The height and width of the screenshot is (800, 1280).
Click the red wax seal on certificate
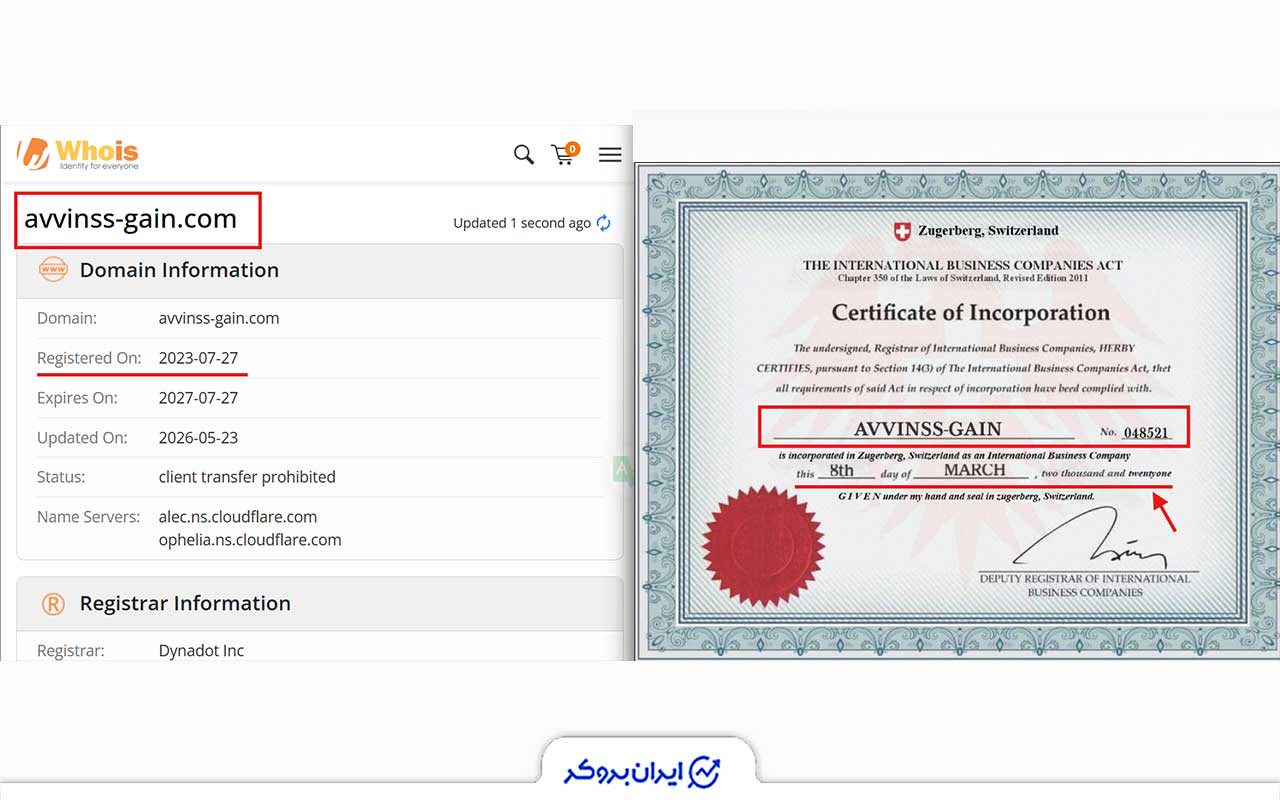tap(763, 546)
